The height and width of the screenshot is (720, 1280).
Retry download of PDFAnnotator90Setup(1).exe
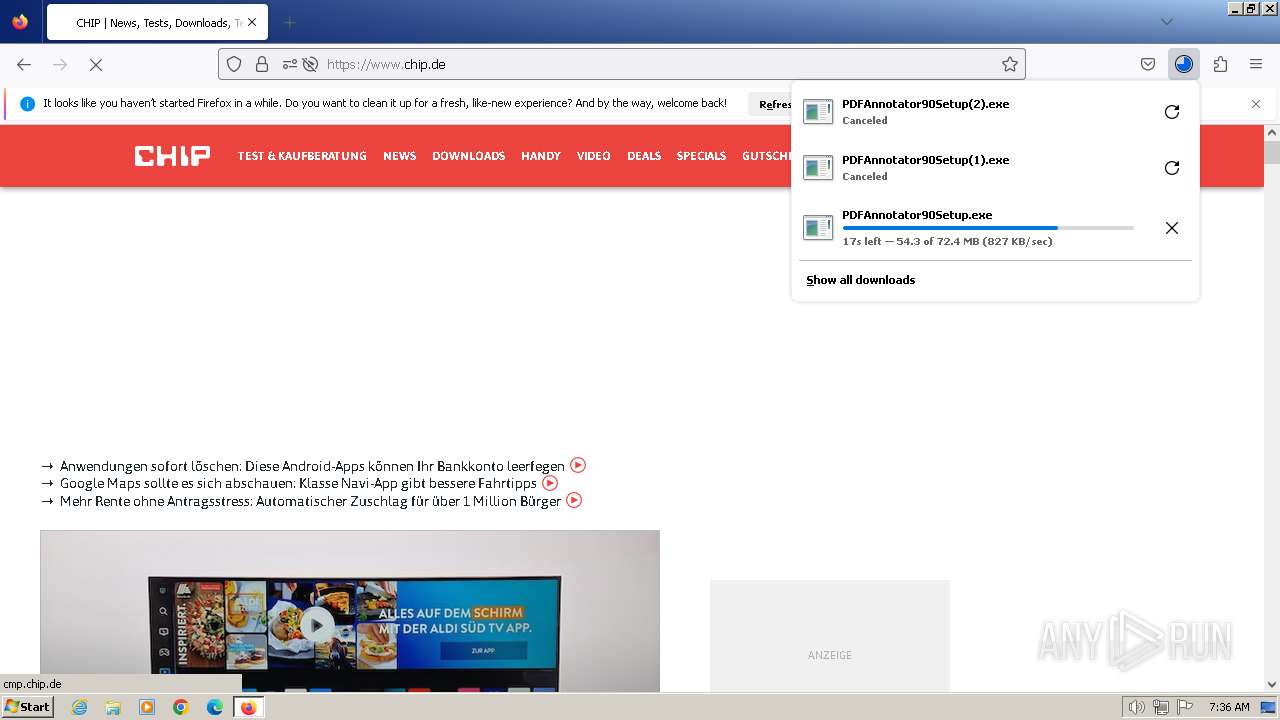(1172, 168)
